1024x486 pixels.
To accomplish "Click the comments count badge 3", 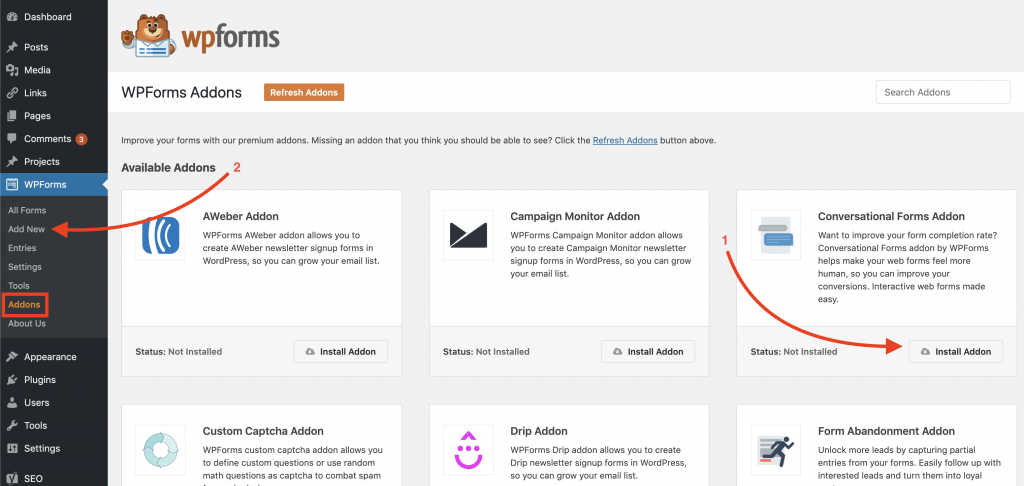I will tap(81, 139).
